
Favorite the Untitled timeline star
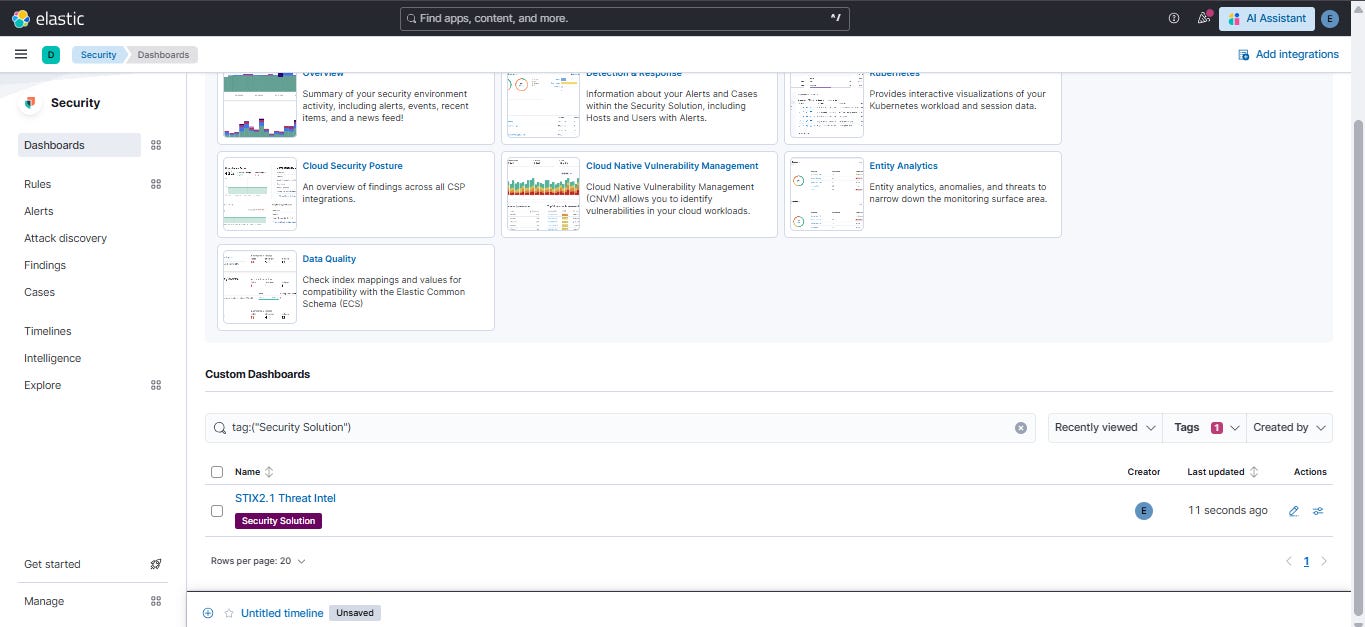(x=229, y=613)
